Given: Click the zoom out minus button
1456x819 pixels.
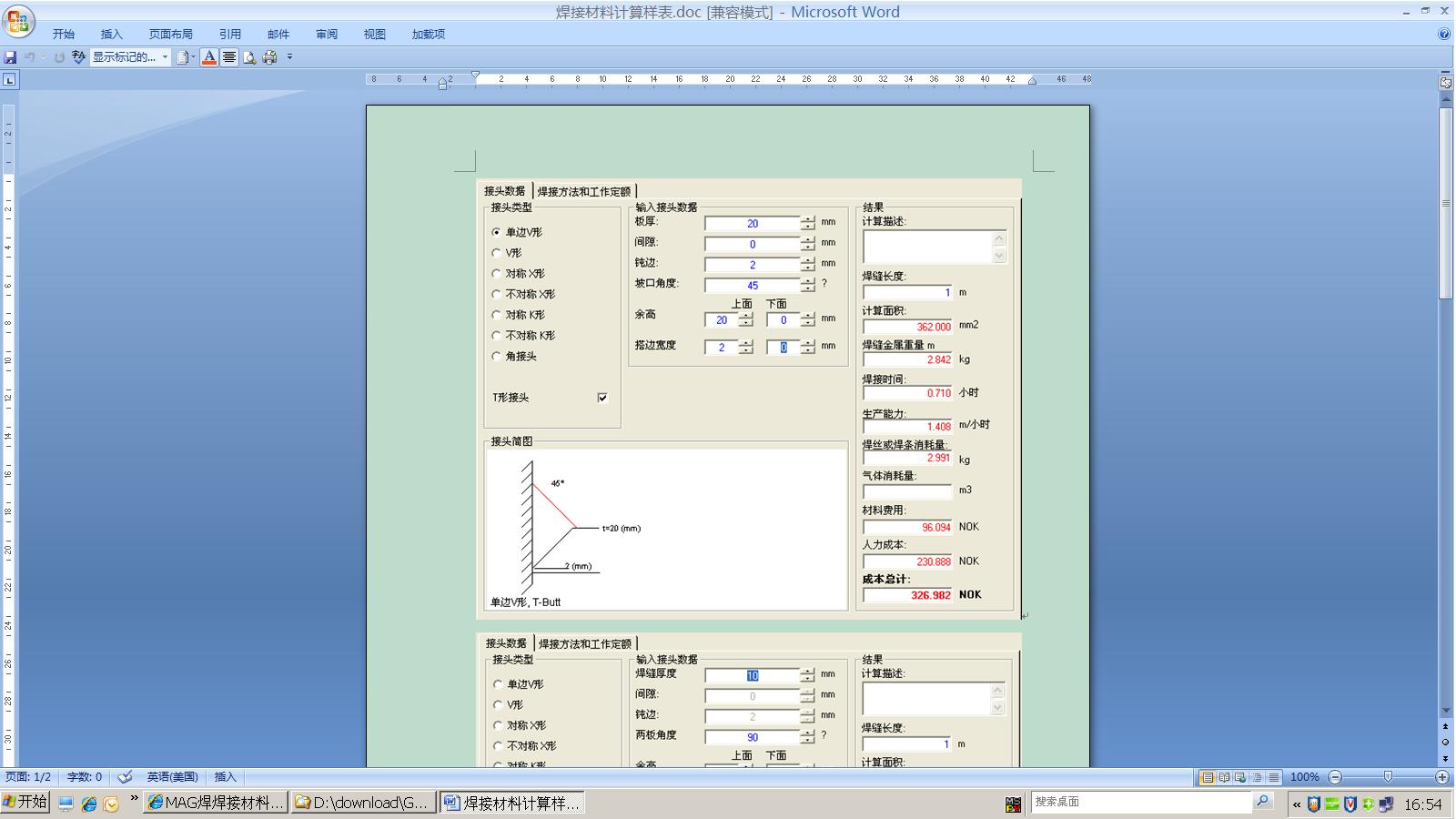Looking at the screenshot, I should coord(1335,777).
